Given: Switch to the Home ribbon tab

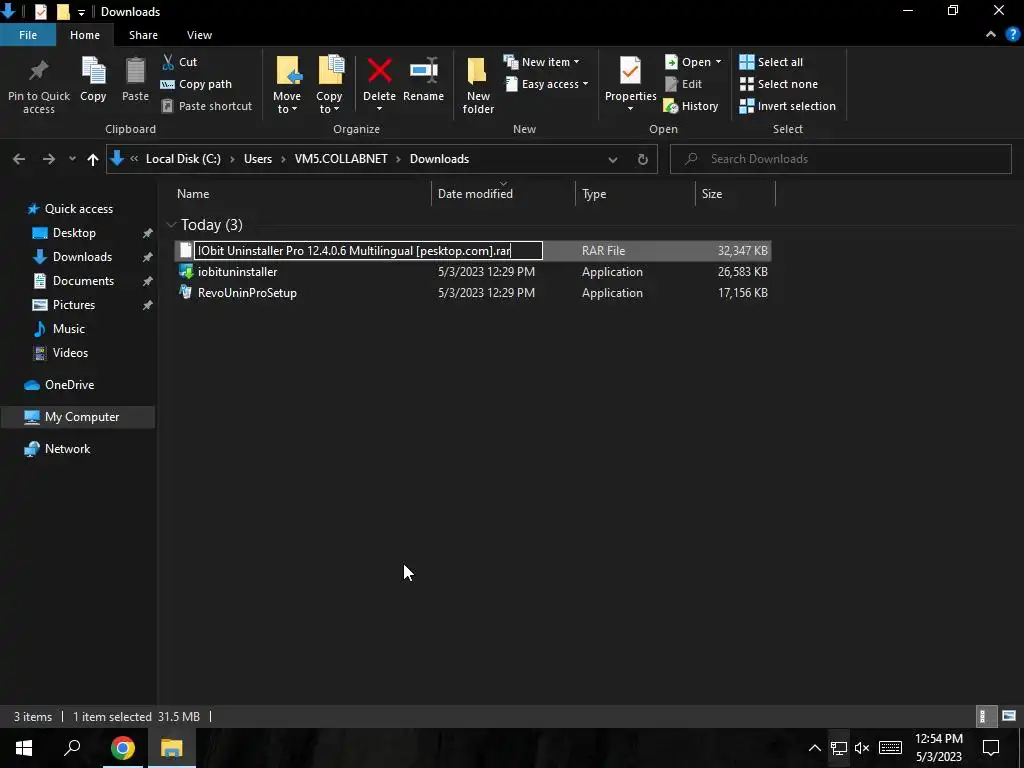Looking at the screenshot, I should pos(85,35).
